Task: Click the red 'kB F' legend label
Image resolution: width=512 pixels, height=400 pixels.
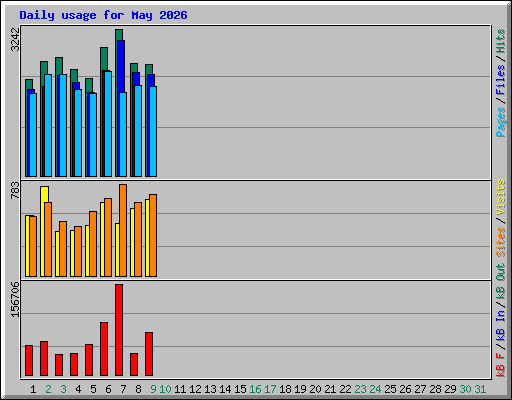Action: (x=500, y=365)
